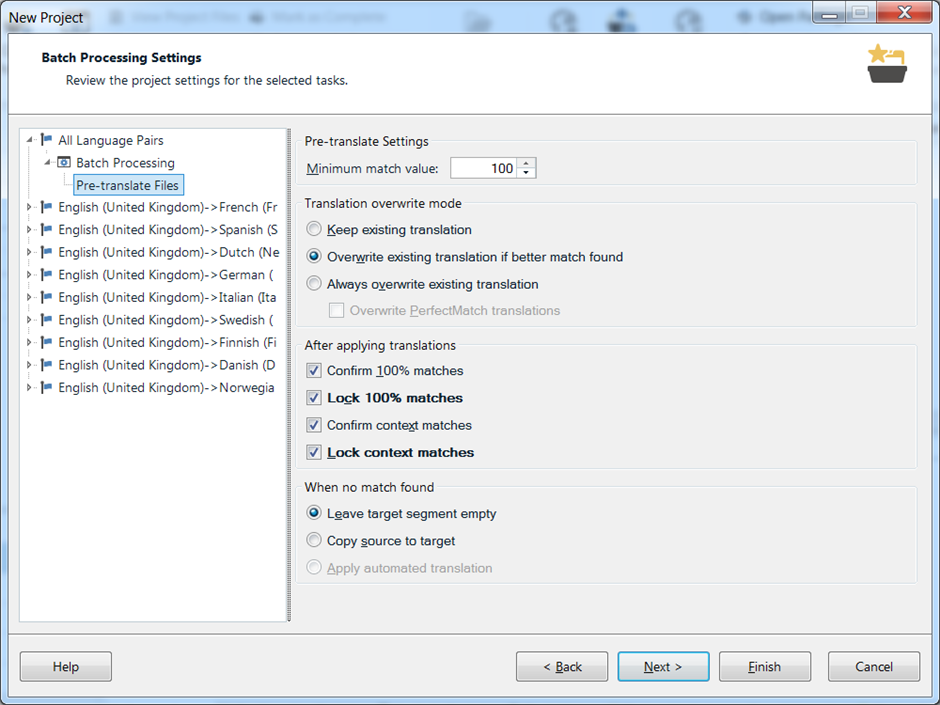
Task: Select Pre-translate Files tree item
Action: pos(128,185)
